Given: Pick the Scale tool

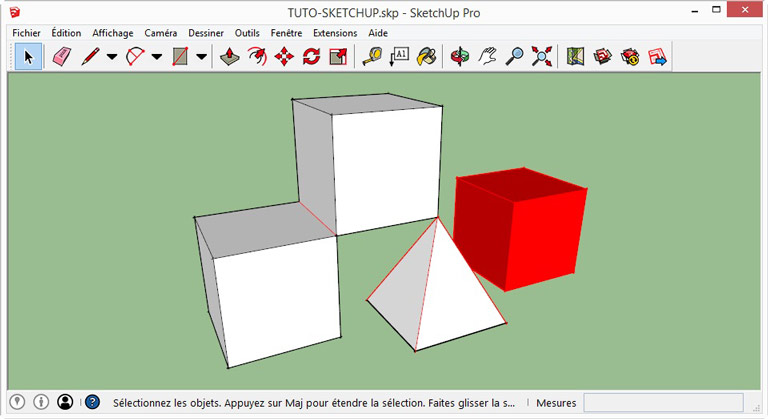Looking at the screenshot, I should click(338, 57).
